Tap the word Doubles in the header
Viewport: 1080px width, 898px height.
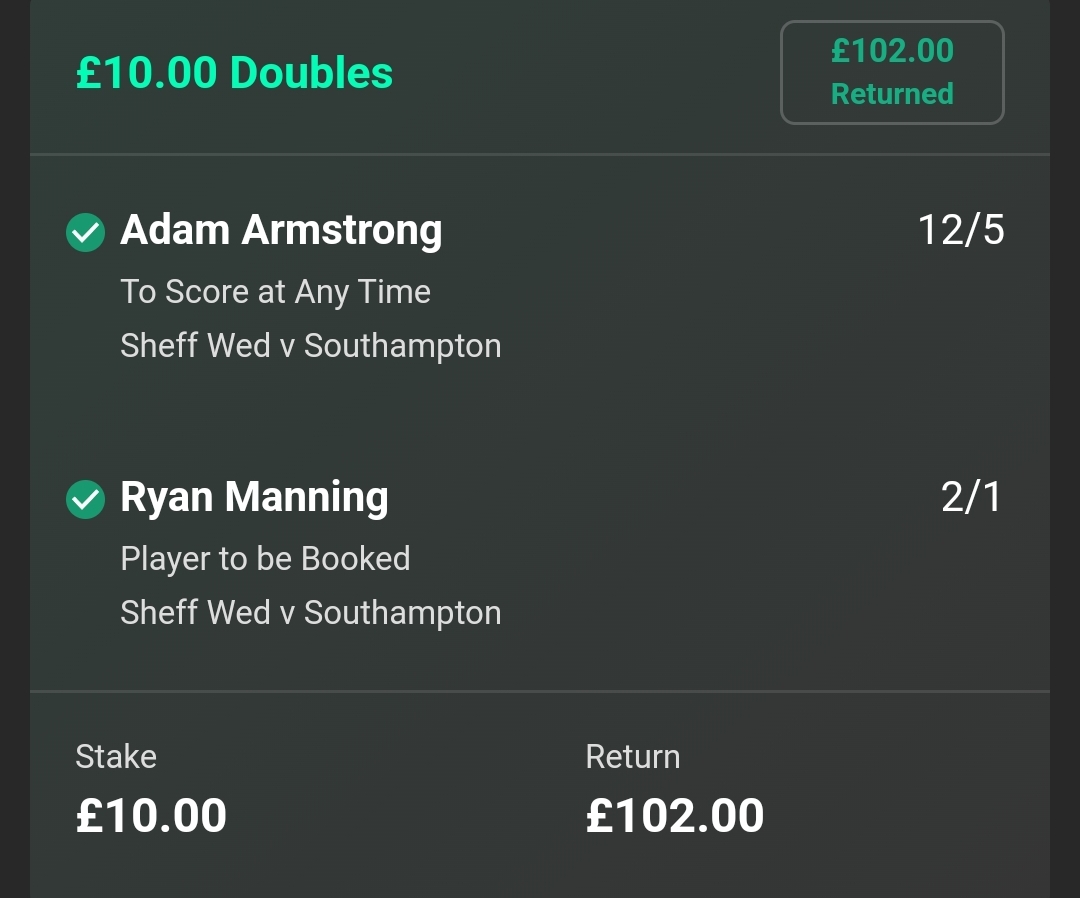pyautogui.click(x=311, y=73)
